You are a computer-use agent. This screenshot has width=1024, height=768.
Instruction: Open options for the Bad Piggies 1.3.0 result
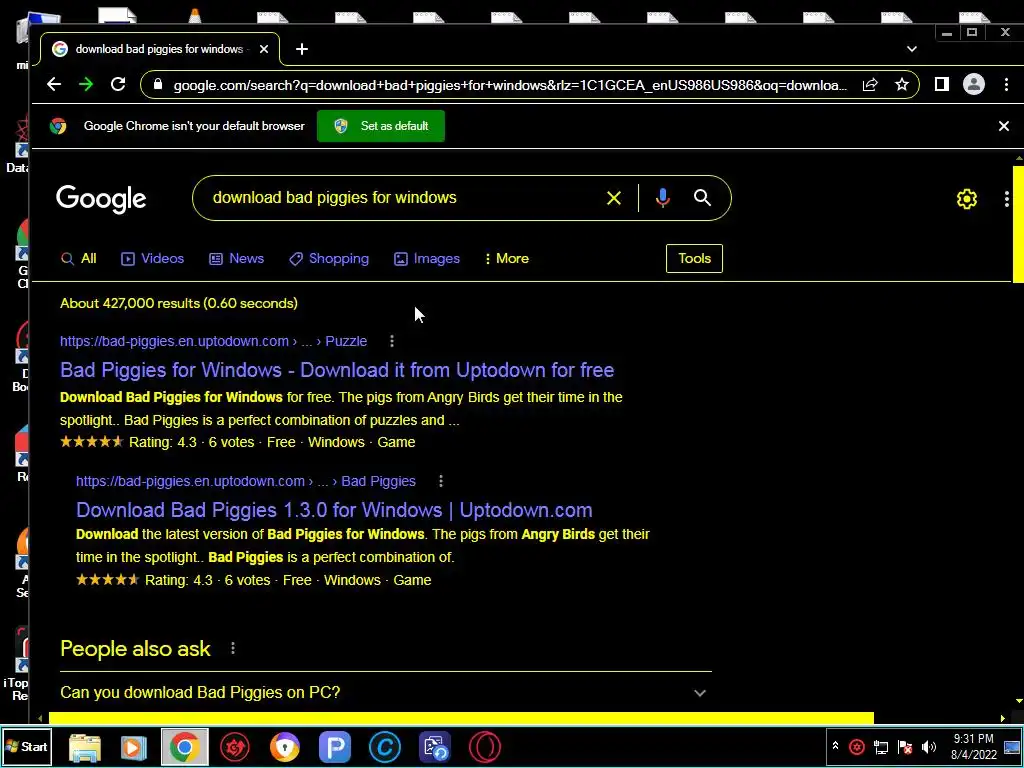point(441,481)
